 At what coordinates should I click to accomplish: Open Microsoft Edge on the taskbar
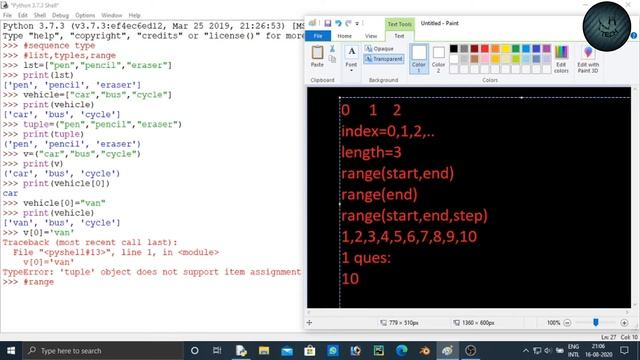tap(402, 351)
